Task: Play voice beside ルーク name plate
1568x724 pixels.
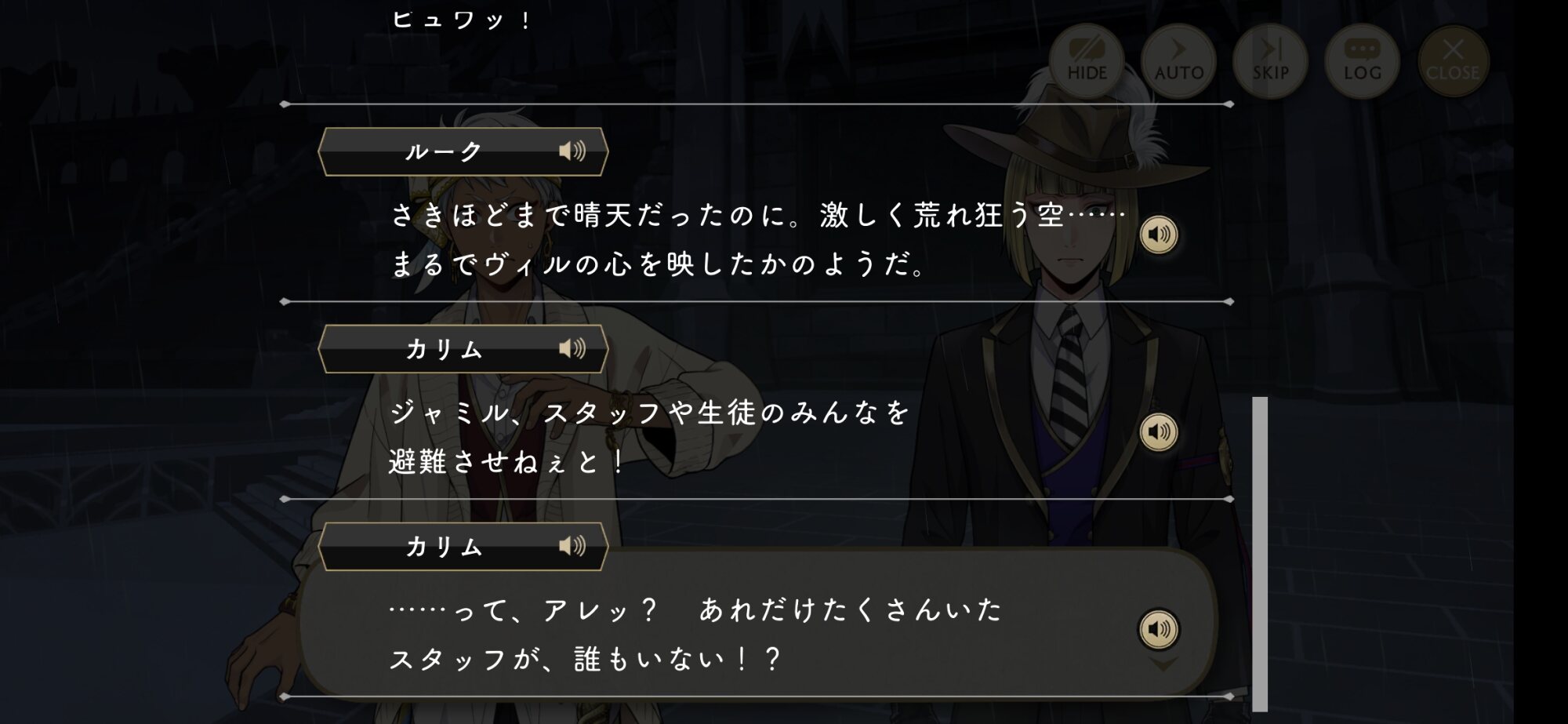Action: point(572,151)
